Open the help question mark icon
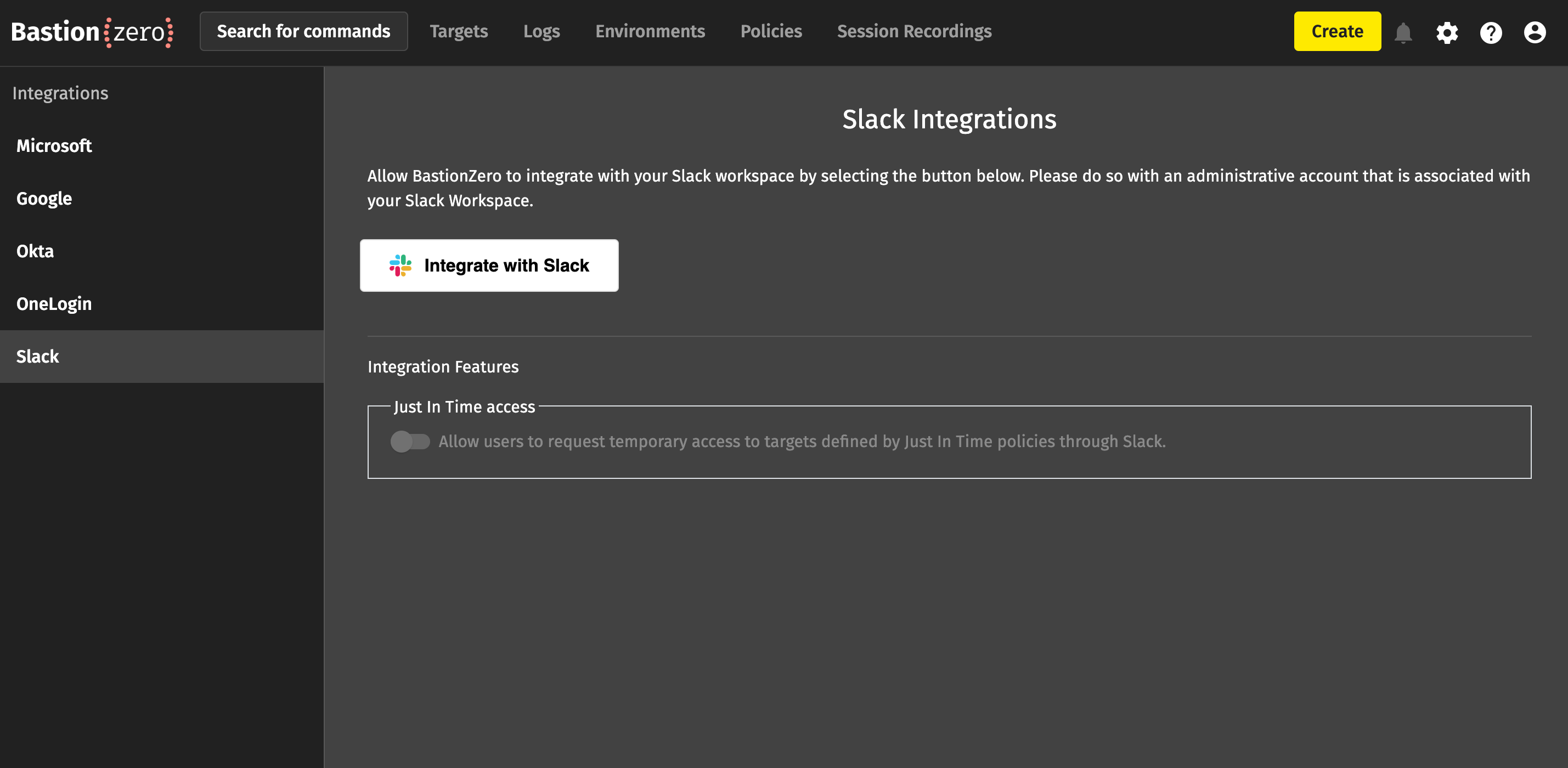1568x768 pixels. pyautogui.click(x=1491, y=32)
